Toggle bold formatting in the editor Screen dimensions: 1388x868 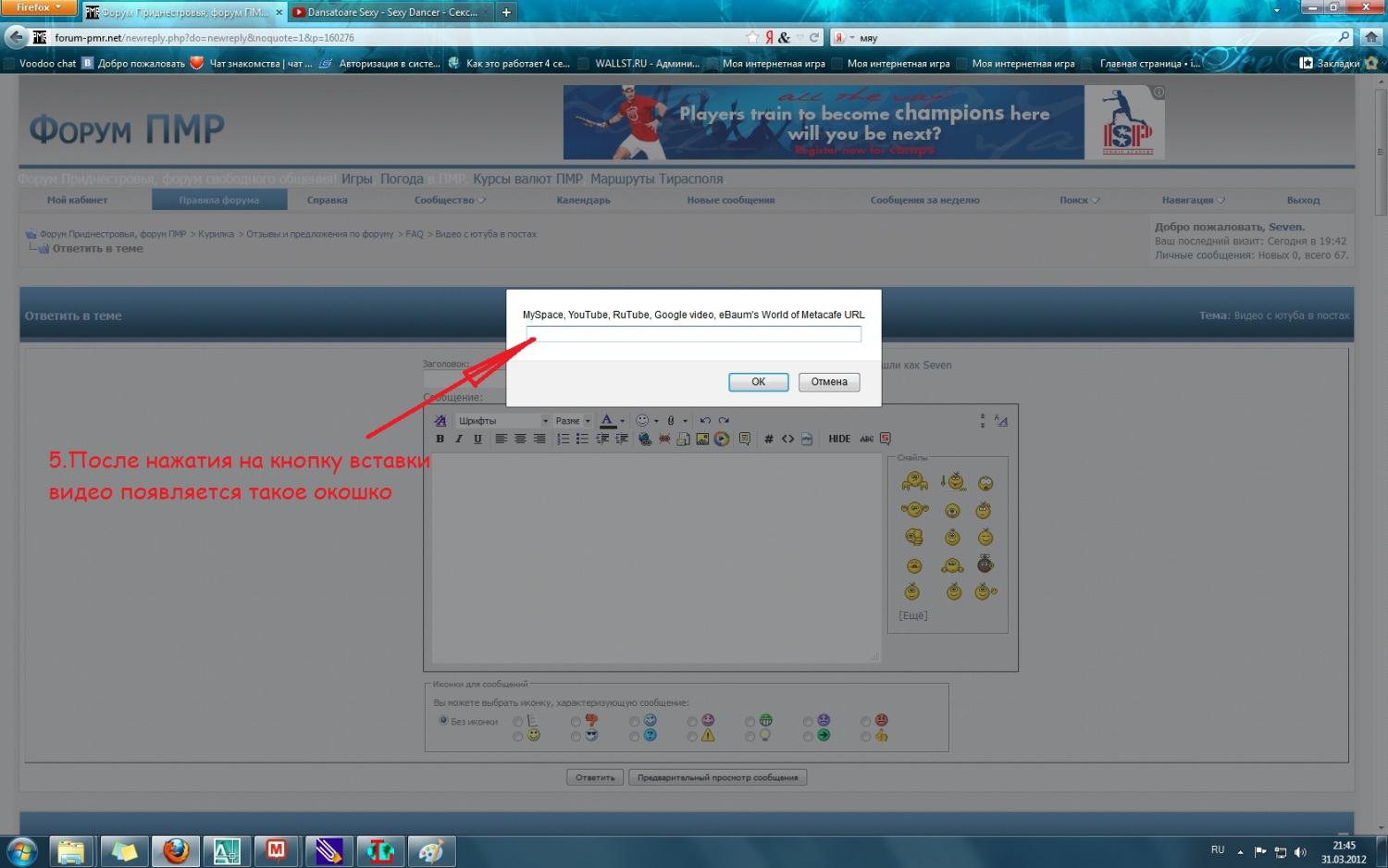click(440, 440)
